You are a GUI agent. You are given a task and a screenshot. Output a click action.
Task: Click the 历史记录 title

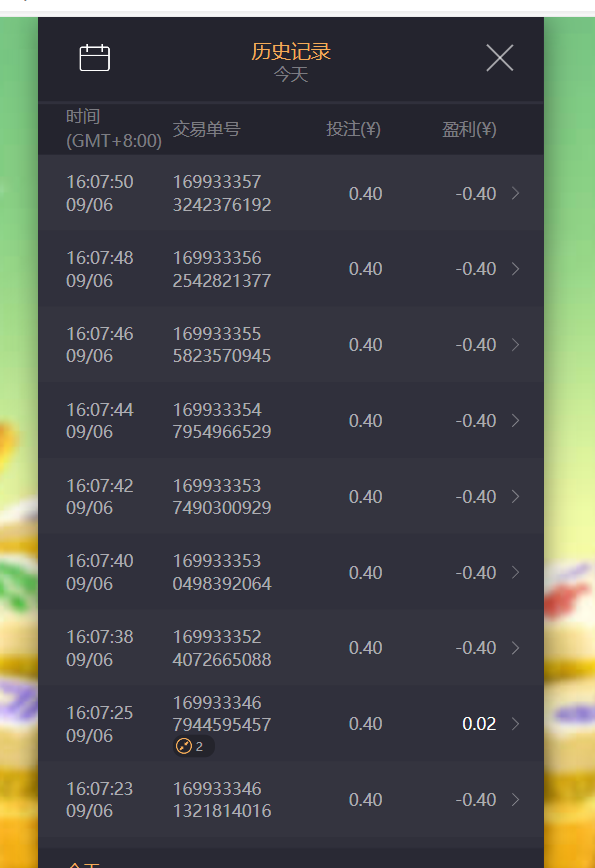[x=291, y=51]
